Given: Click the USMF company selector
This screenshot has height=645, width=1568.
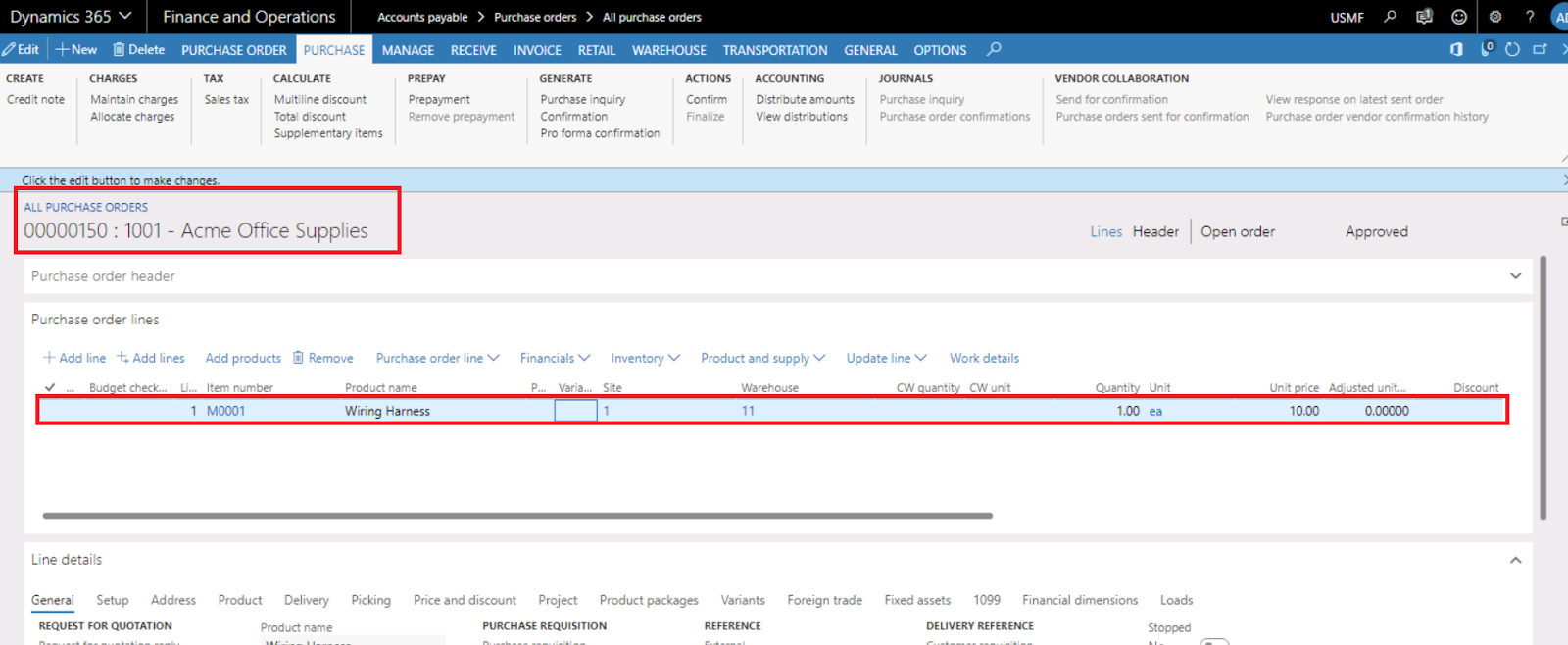Looking at the screenshot, I should coord(1347,18).
